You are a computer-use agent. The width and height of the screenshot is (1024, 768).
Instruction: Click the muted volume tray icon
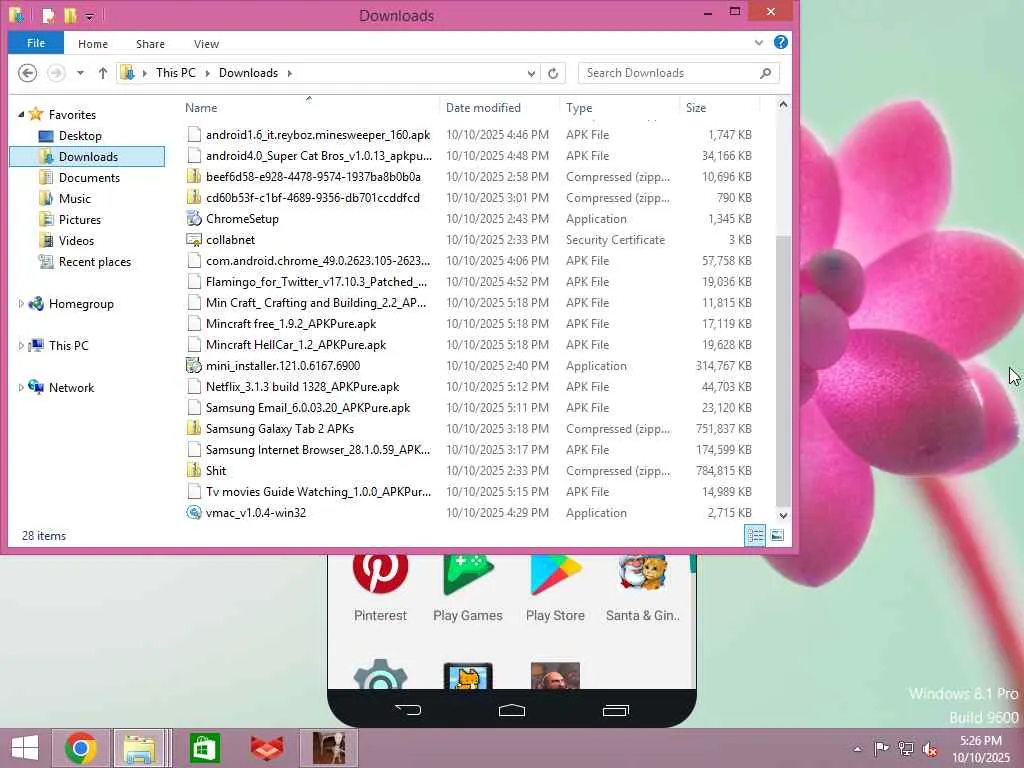click(x=929, y=748)
